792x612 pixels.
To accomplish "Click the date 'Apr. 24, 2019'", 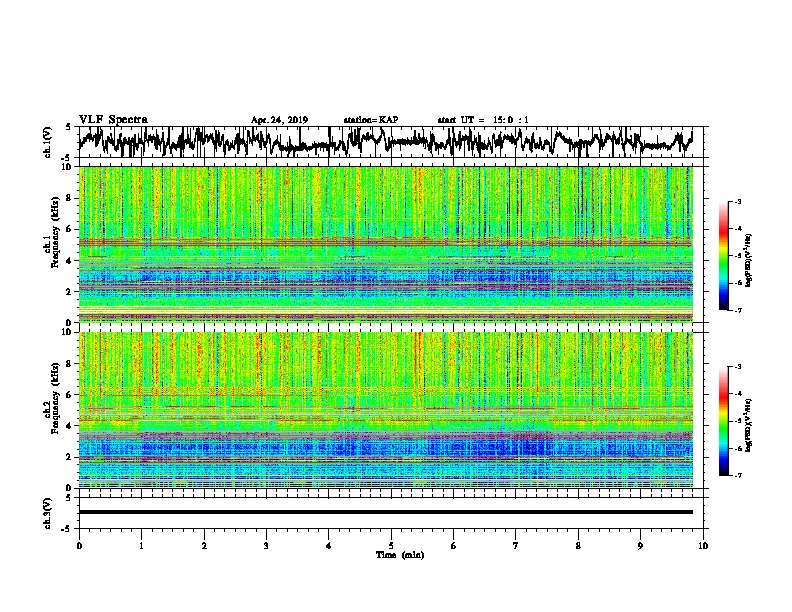I will point(279,120).
